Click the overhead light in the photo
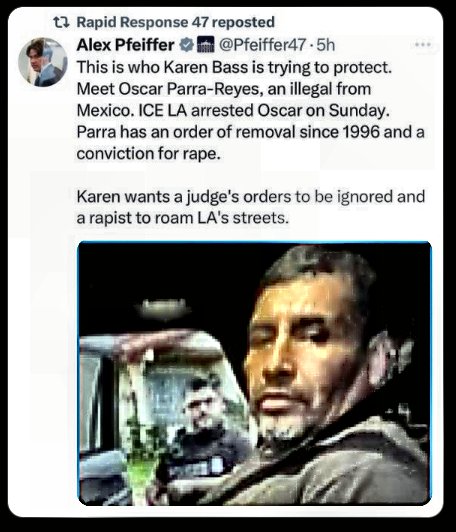This screenshot has height=532, width=456. [x=165, y=307]
